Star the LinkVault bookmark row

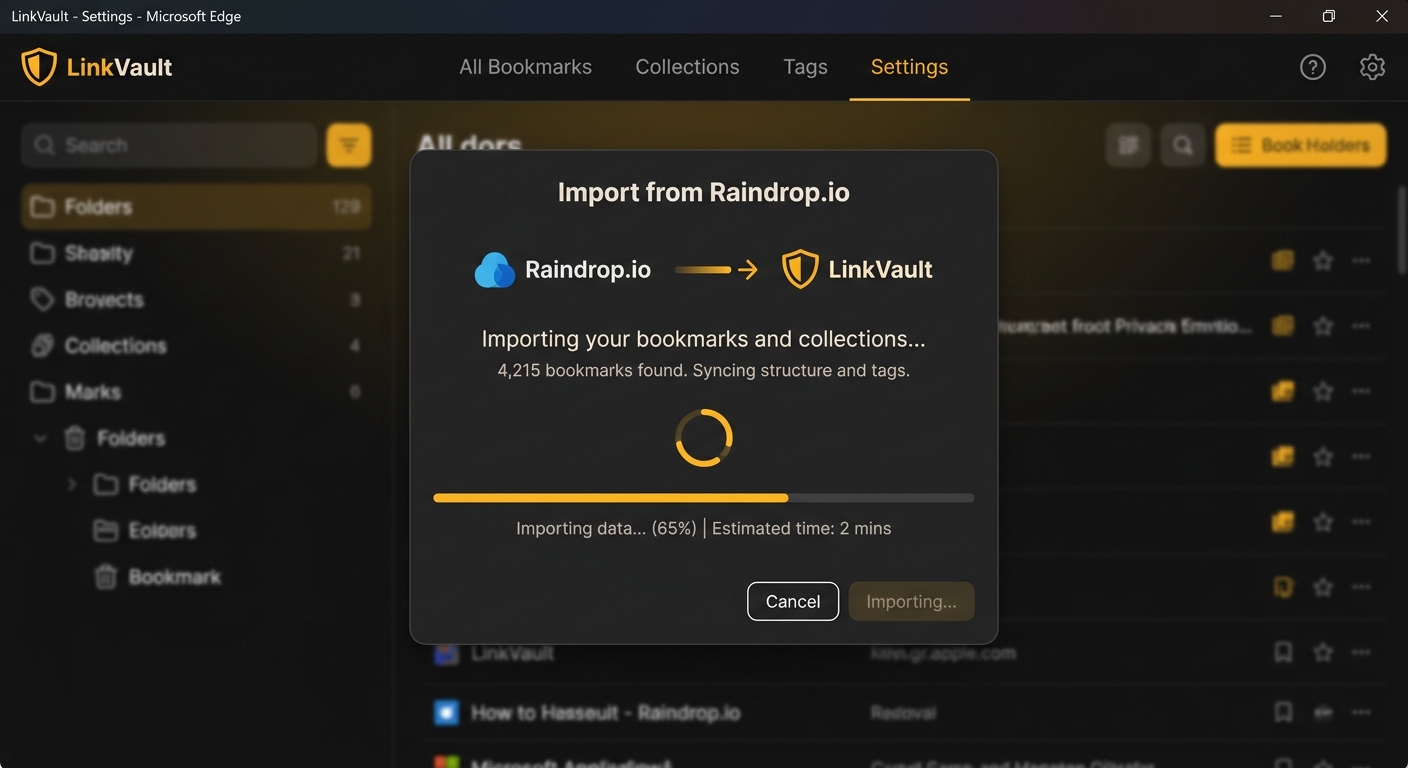pos(1323,653)
